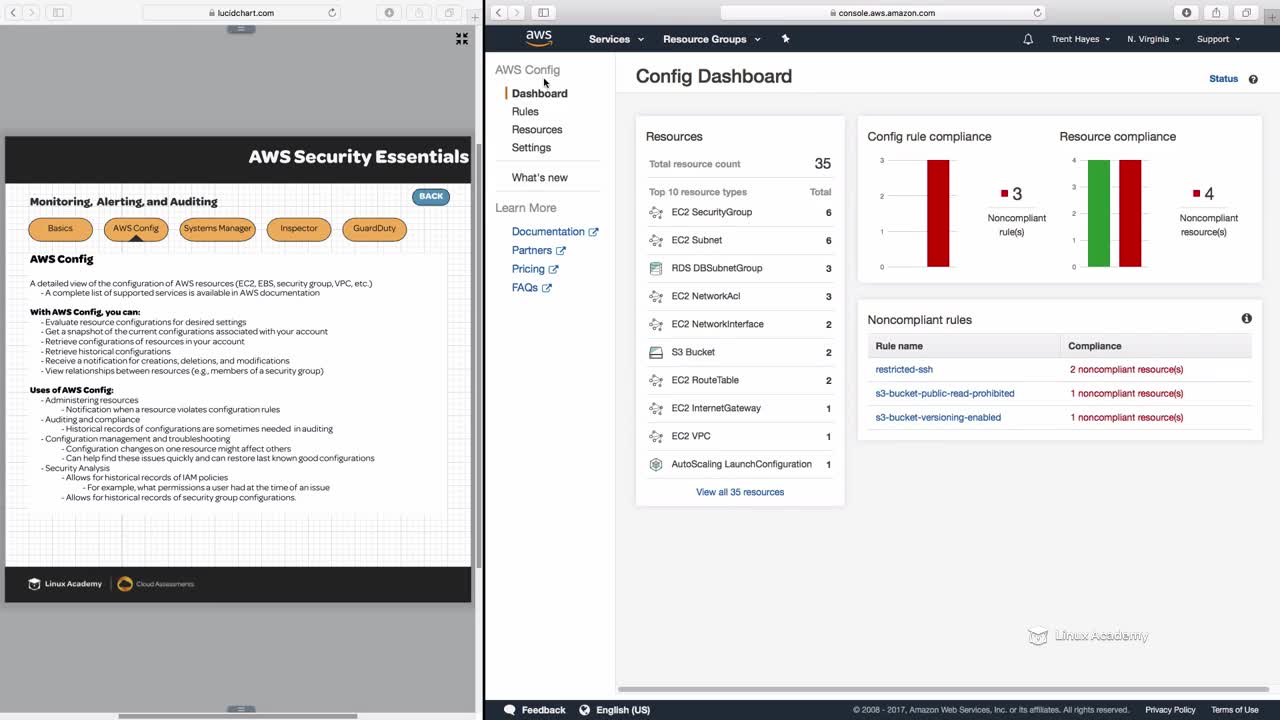Image resolution: width=1280 pixels, height=720 pixels.
Task: Click the AWS logo home icon
Action: (539, 38)
